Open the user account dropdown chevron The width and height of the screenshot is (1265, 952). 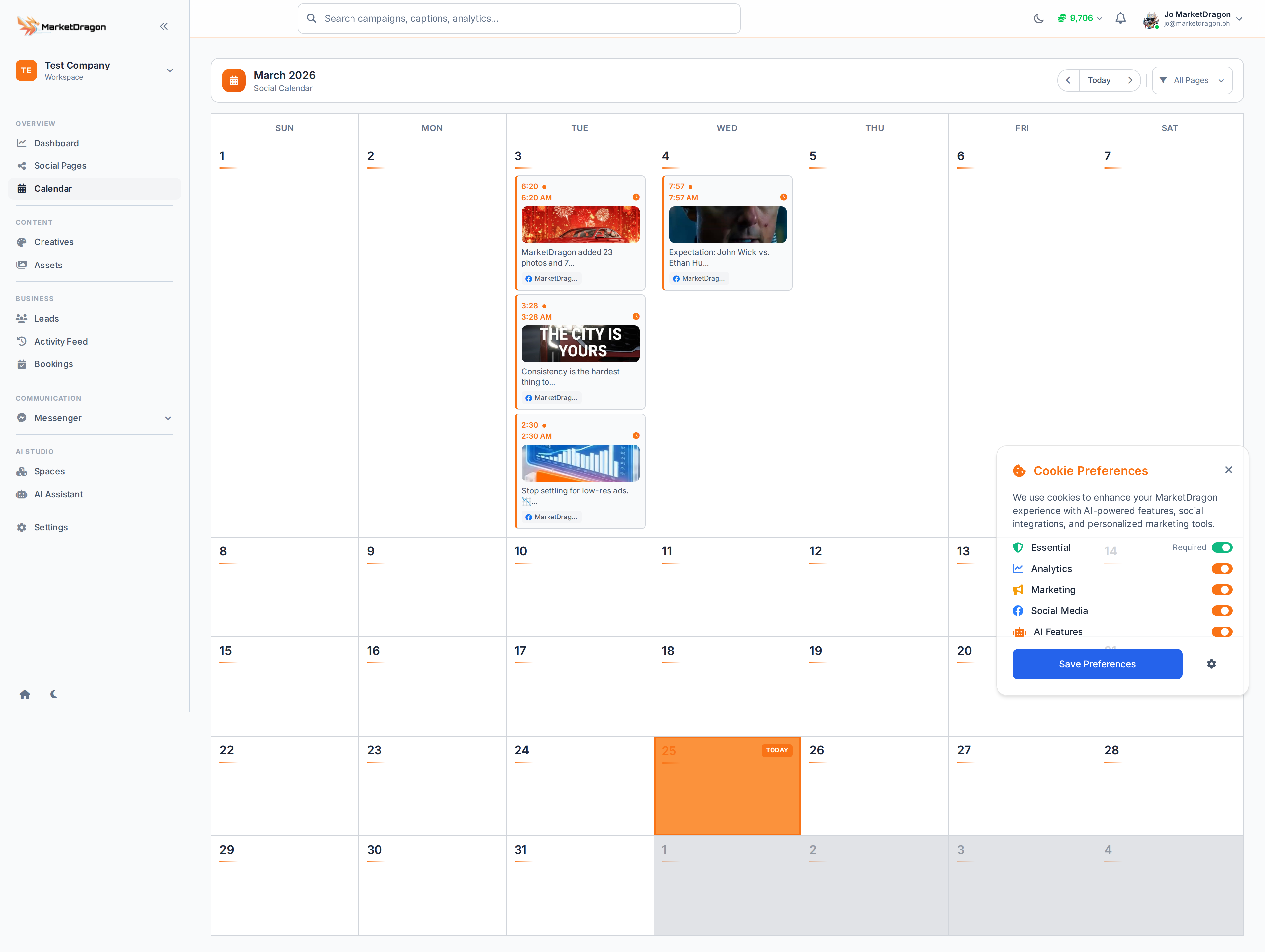[x=1239, y=19]
